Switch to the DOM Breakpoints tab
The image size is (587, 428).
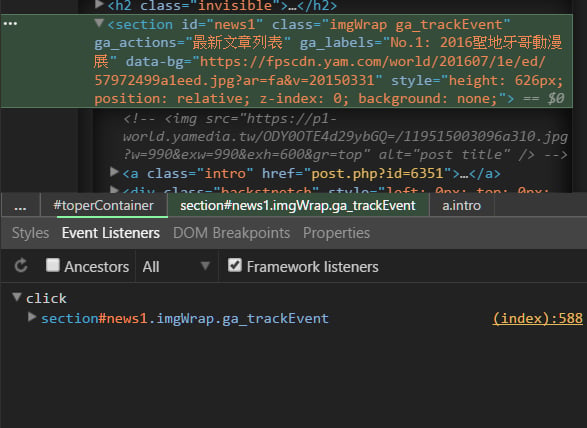[231, 233]
